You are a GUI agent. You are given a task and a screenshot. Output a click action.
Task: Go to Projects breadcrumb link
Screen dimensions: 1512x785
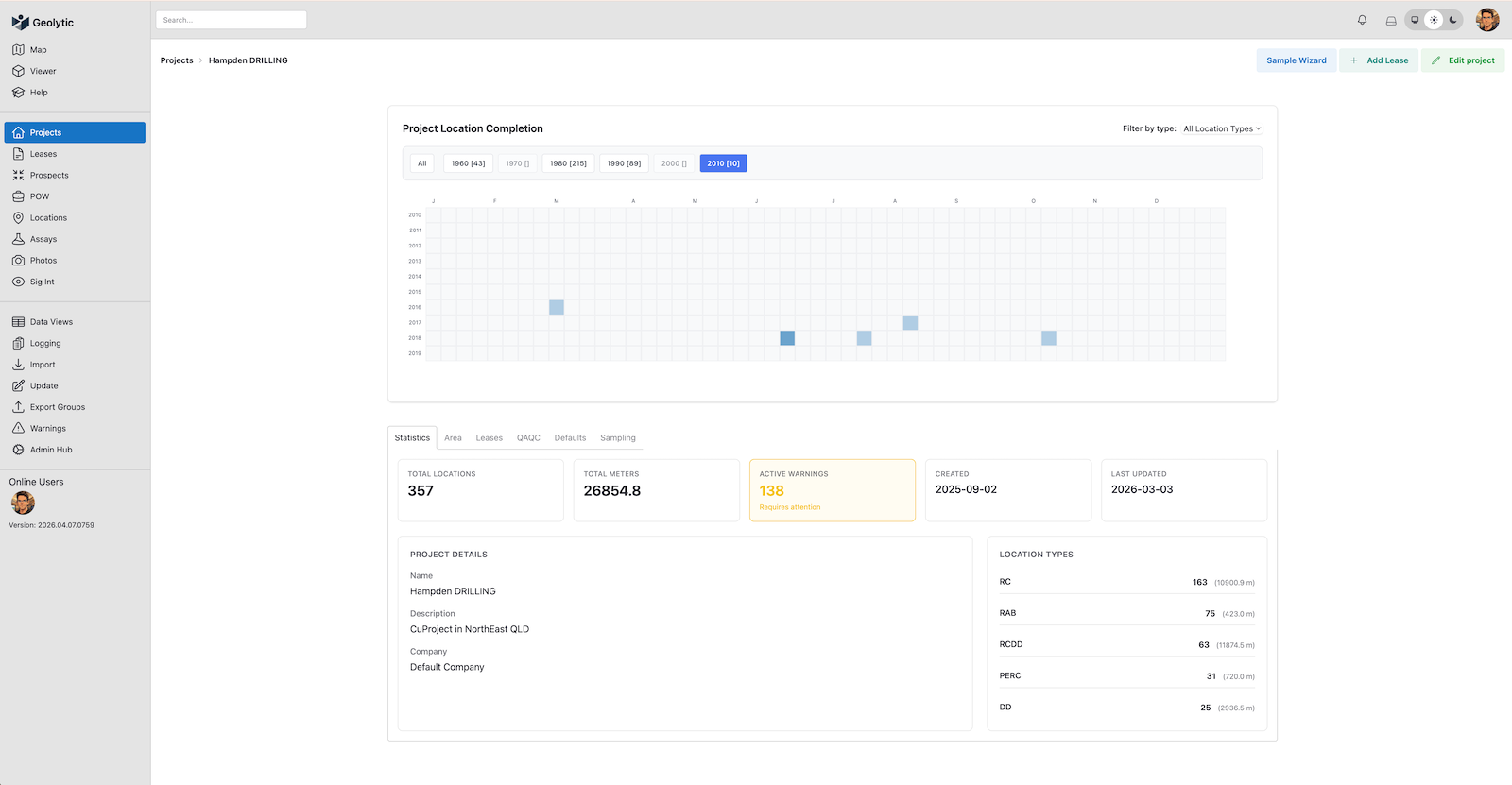(x=177, y=60)
